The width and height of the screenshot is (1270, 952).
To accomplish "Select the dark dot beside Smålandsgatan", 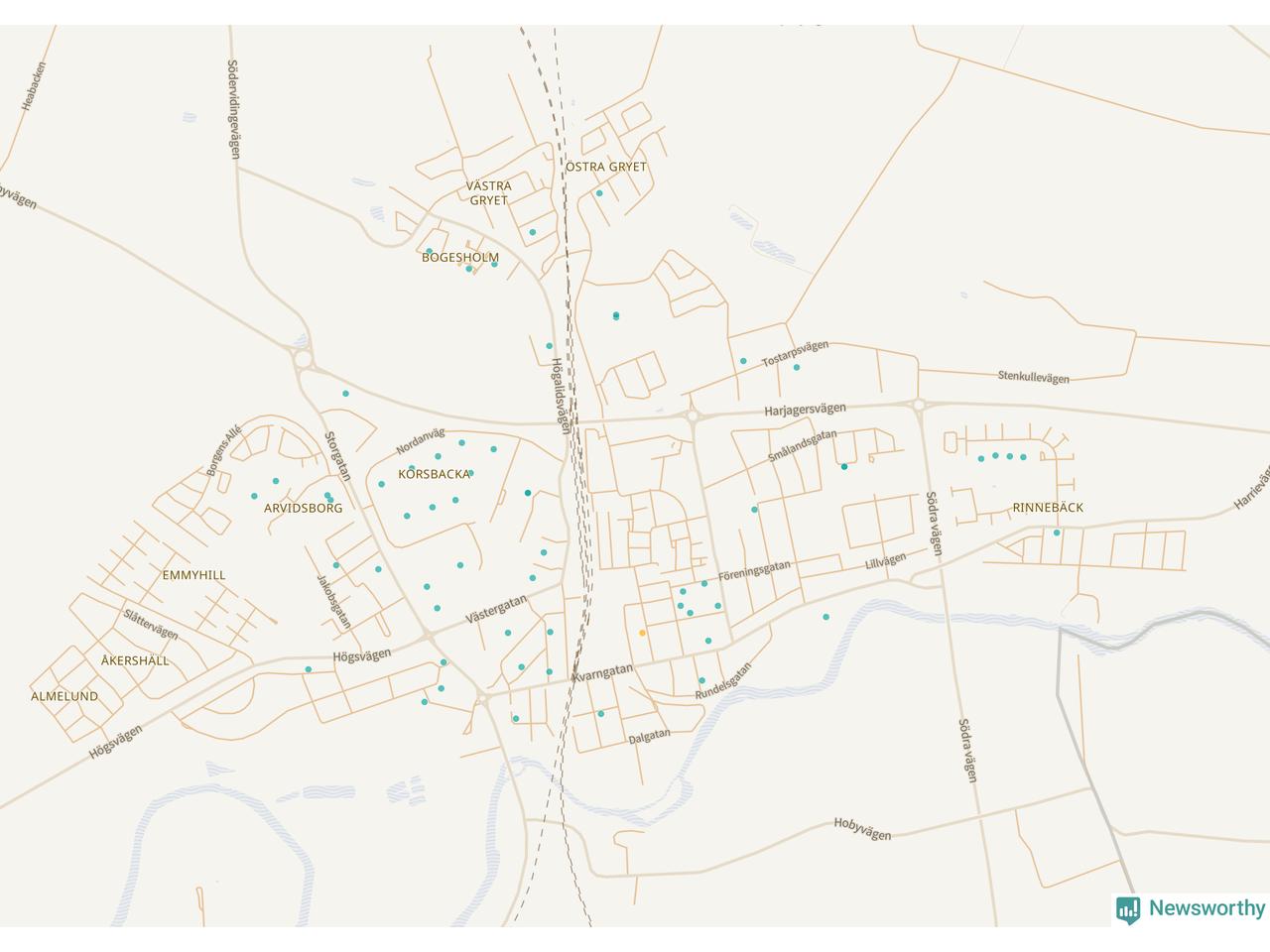I will (844, 466).
